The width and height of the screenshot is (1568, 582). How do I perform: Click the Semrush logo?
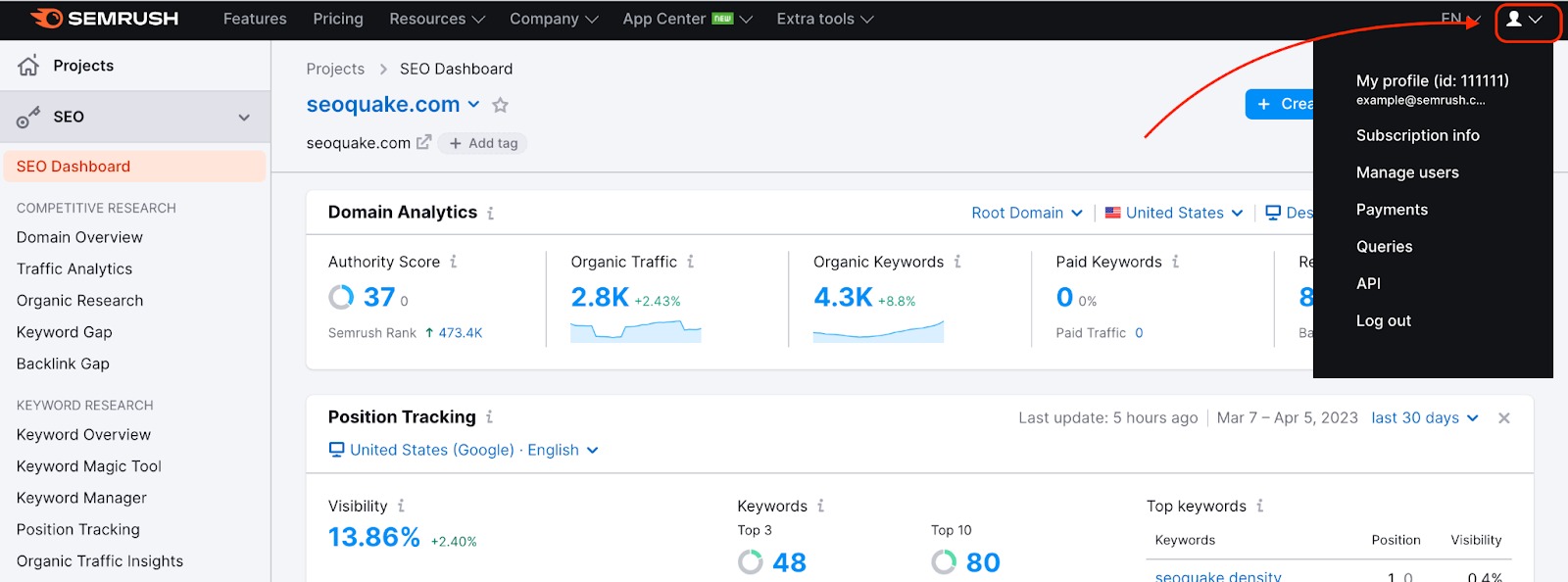pyautogui.click(x=104, y=19)
